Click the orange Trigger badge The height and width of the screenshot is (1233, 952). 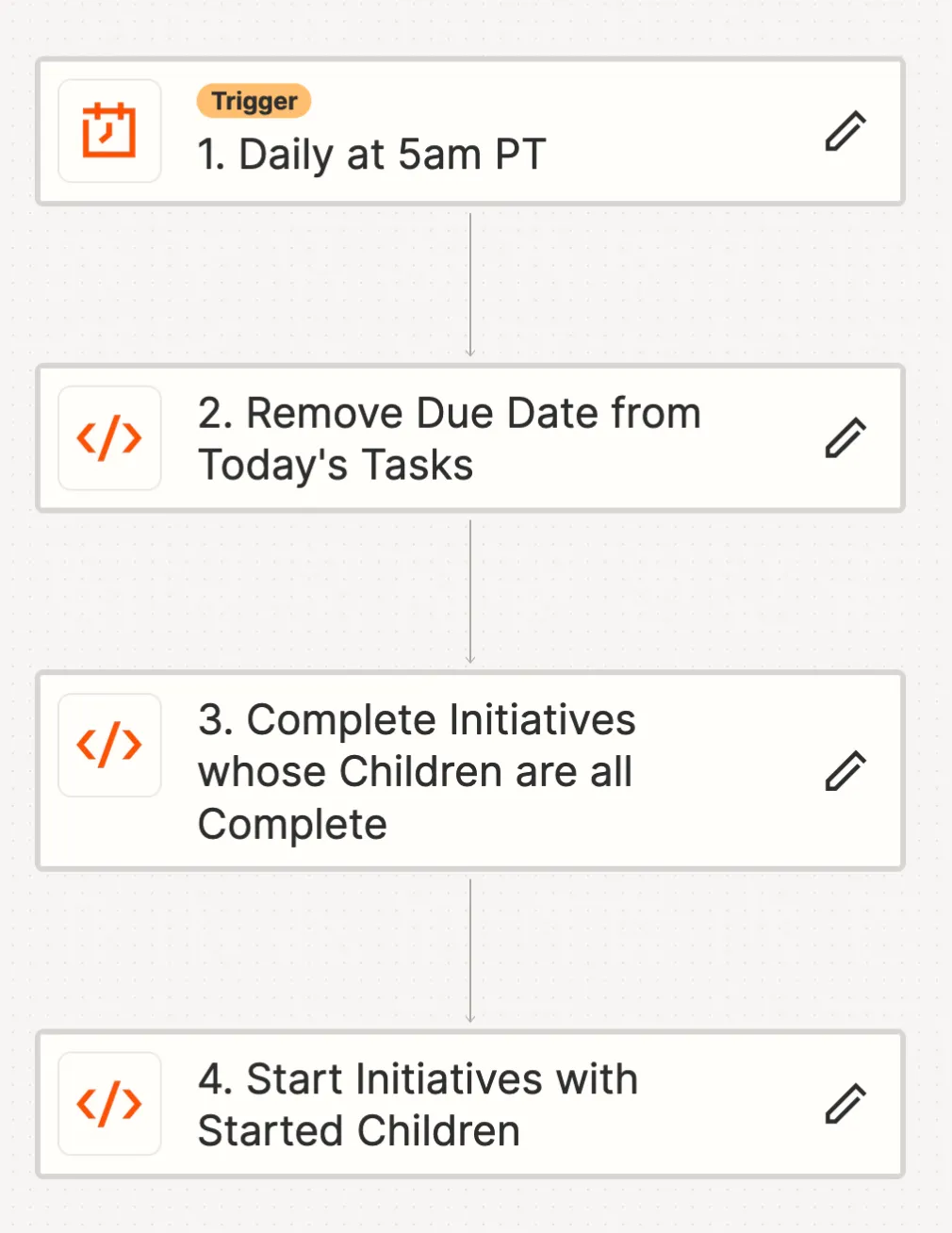click(x=254, y=101)
